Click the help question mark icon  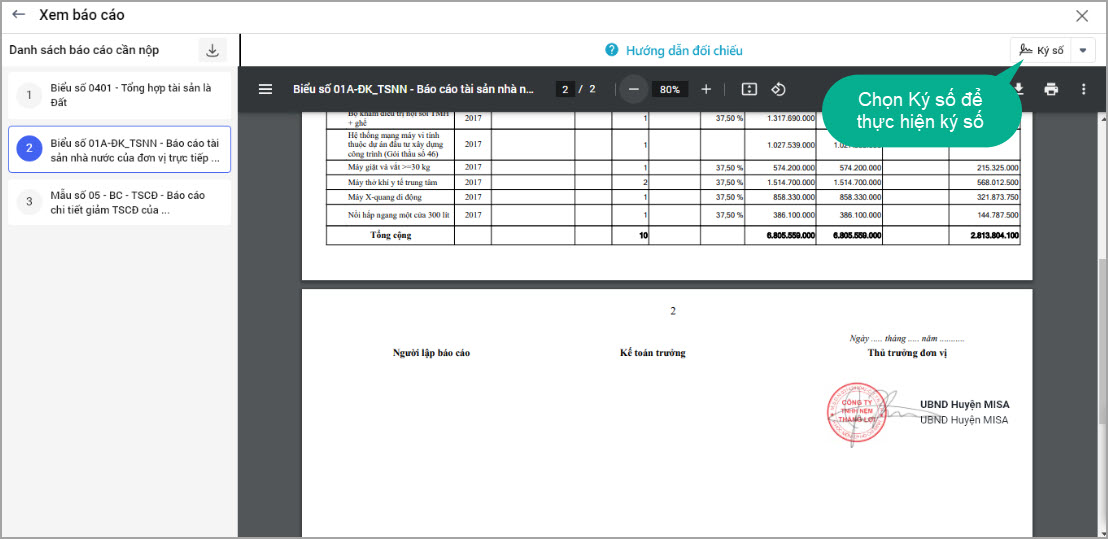tap(612, 50)
